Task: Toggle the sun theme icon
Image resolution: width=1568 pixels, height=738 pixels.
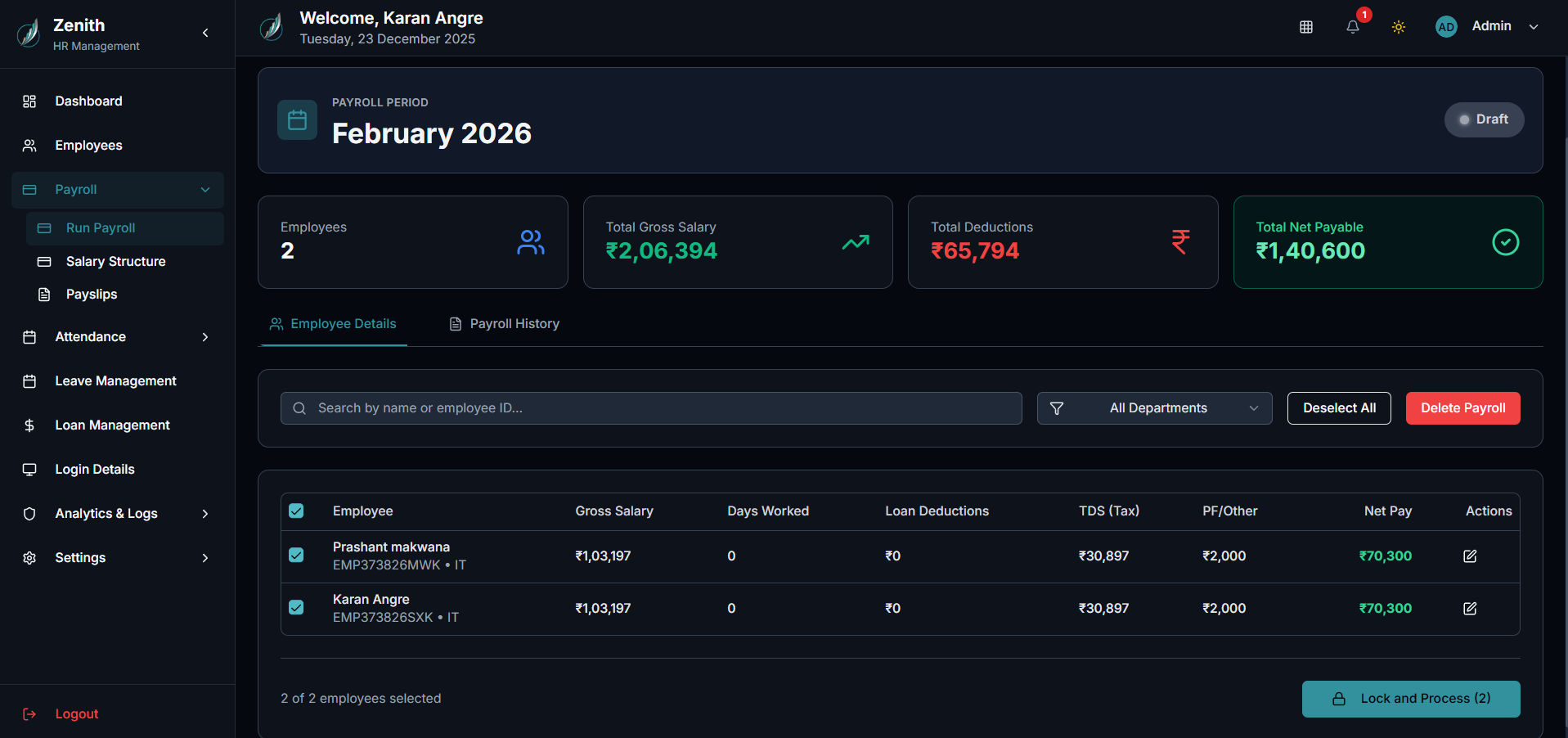Action: click(x=1399, y=27)
